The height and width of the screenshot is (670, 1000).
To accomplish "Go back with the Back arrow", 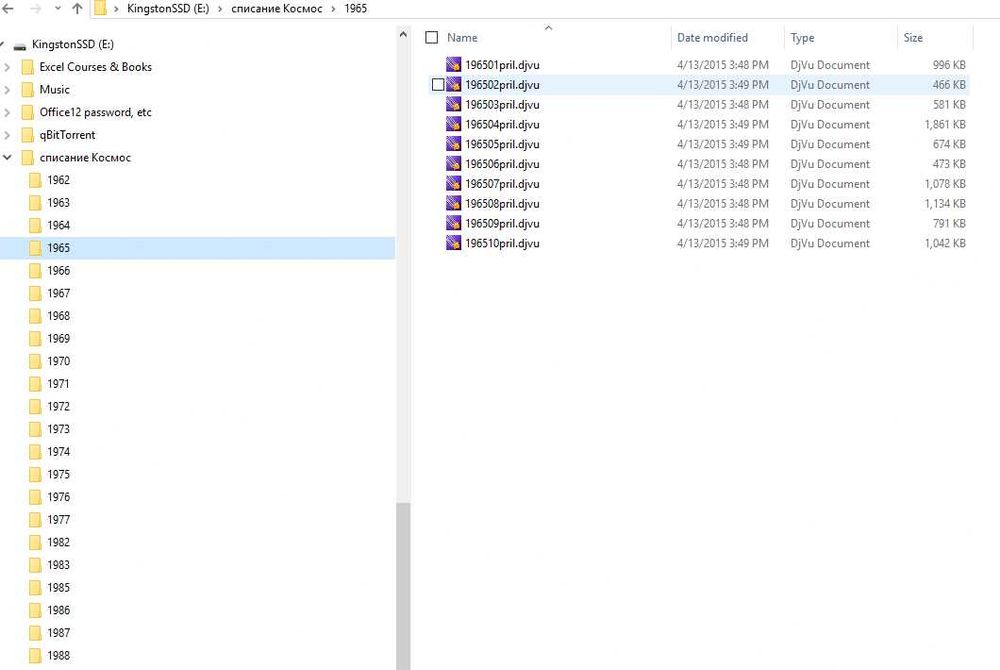I will tap(8, 8).
